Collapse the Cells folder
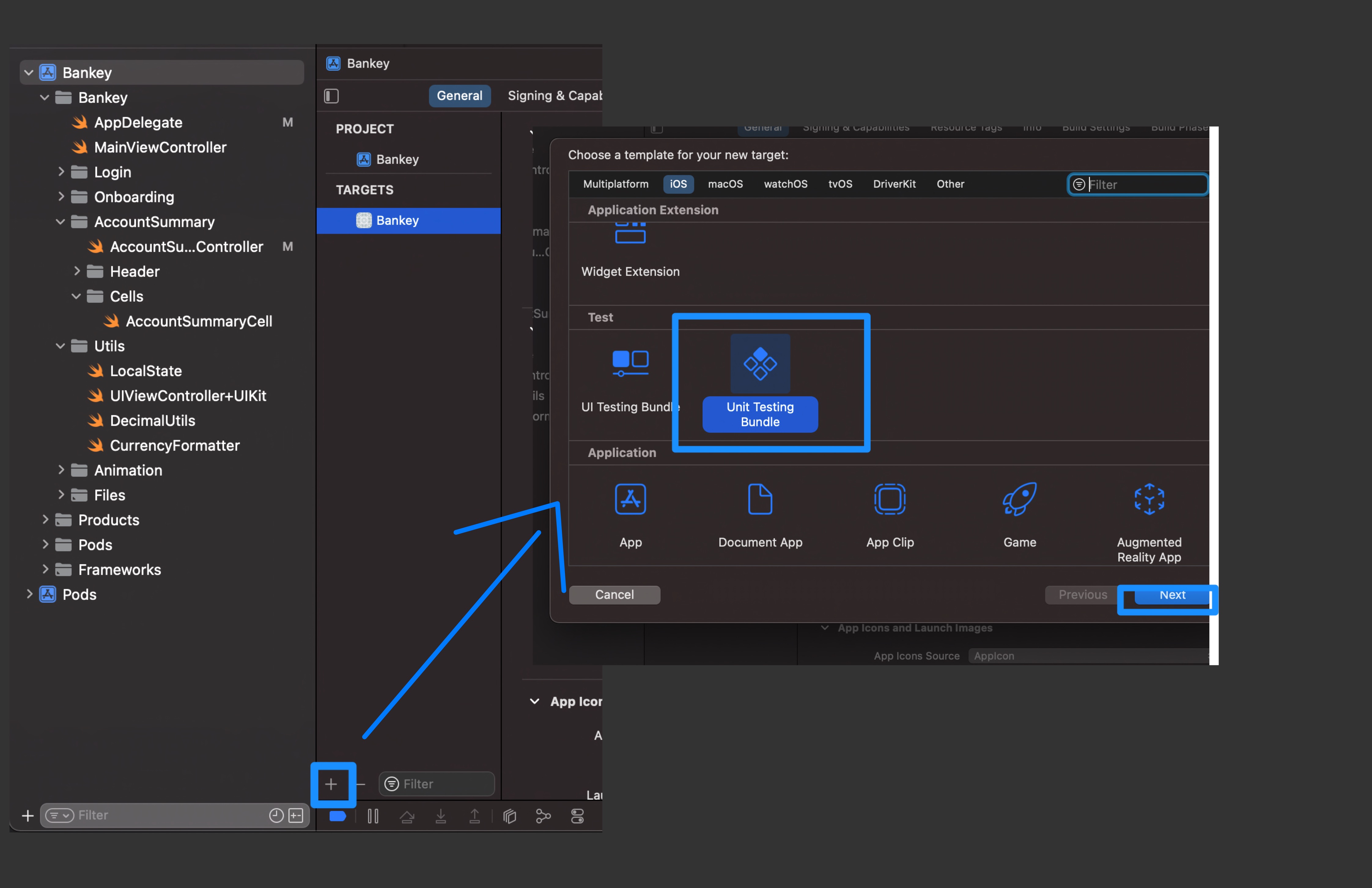 tap(76, 296)
